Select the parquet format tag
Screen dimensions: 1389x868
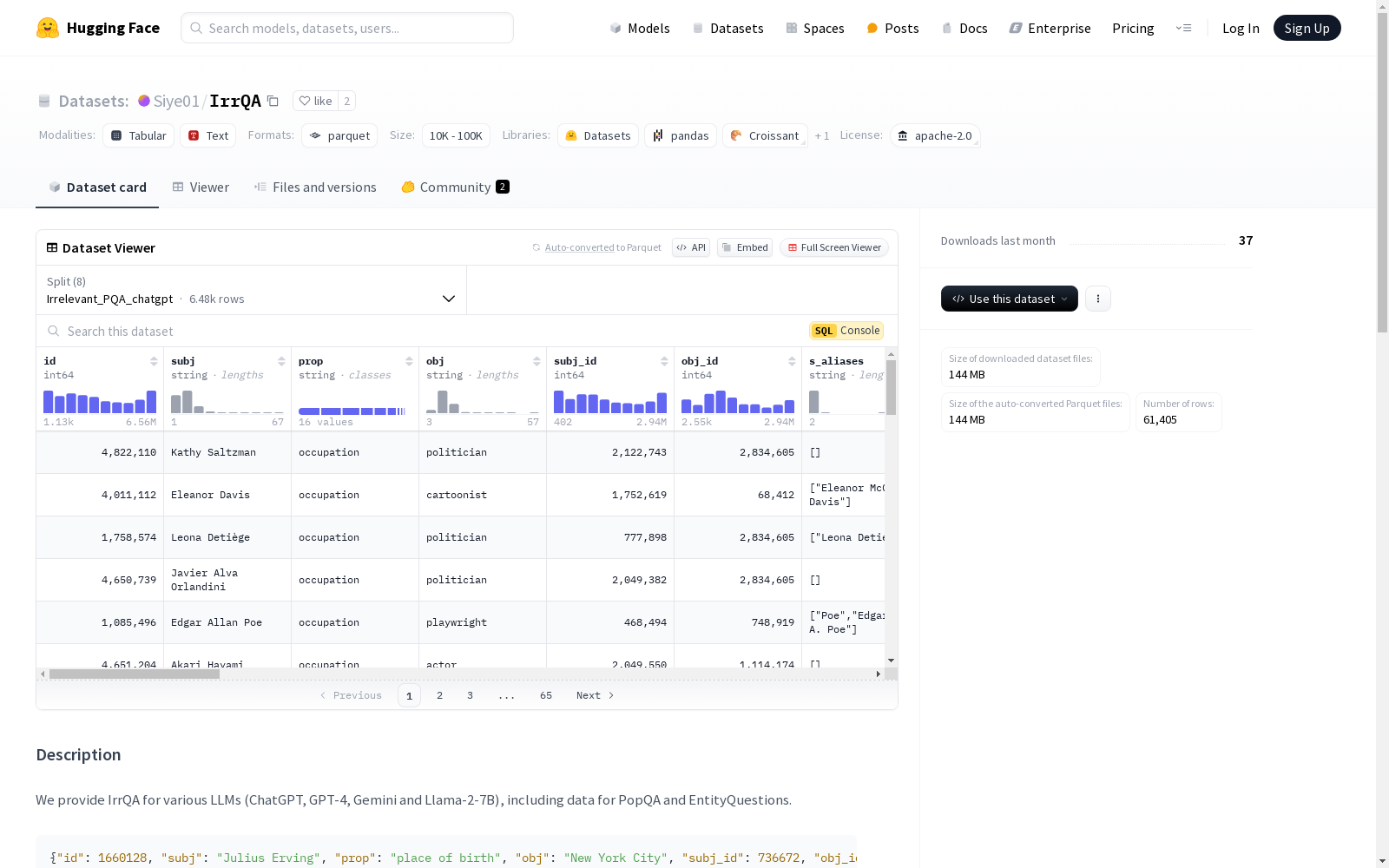339,135
